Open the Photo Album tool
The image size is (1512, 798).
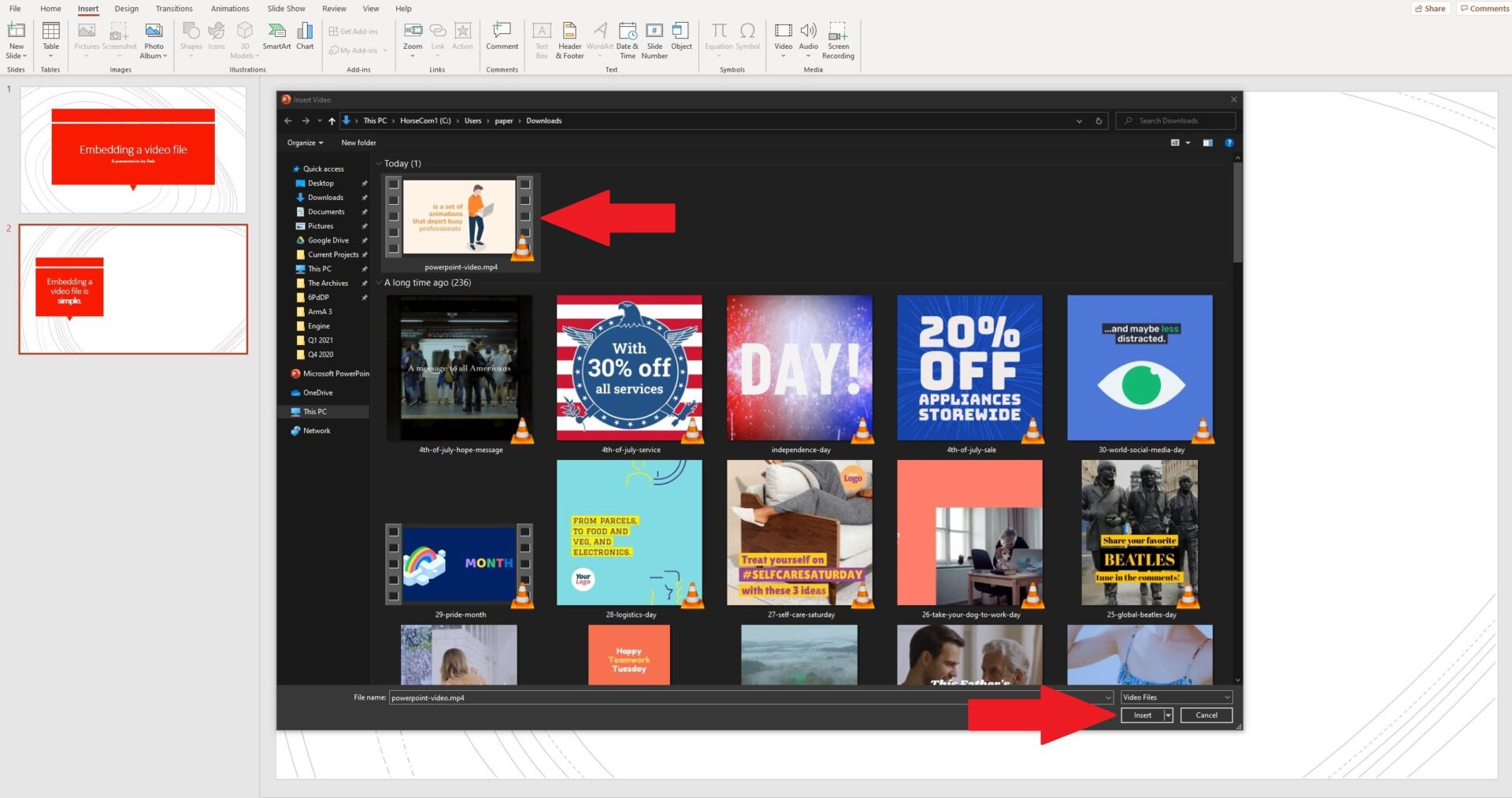click(154, 39)
